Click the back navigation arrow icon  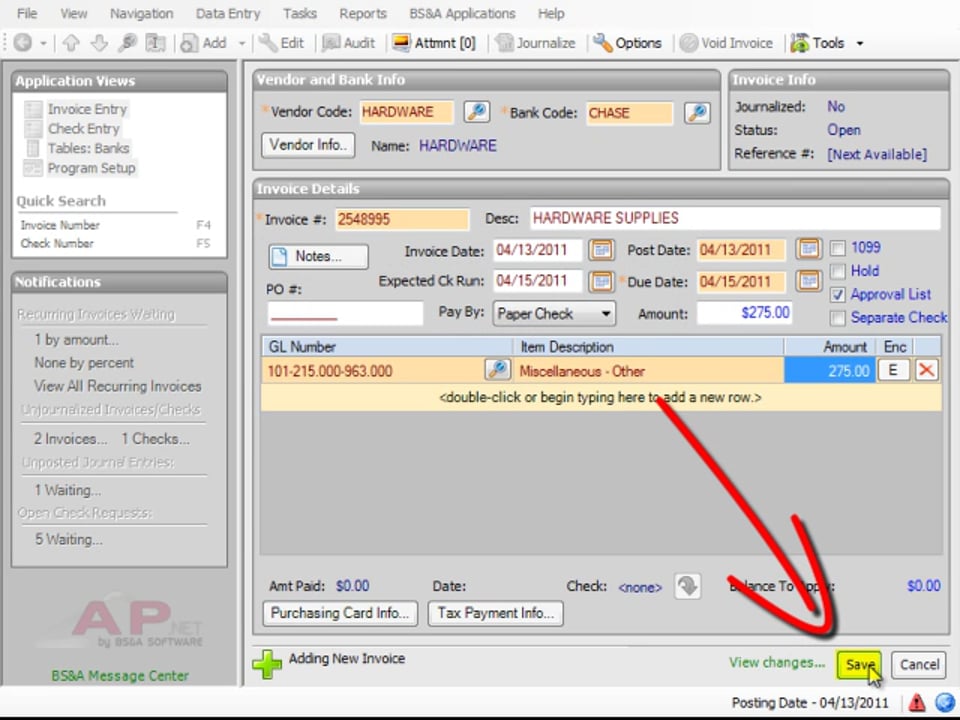23,43
